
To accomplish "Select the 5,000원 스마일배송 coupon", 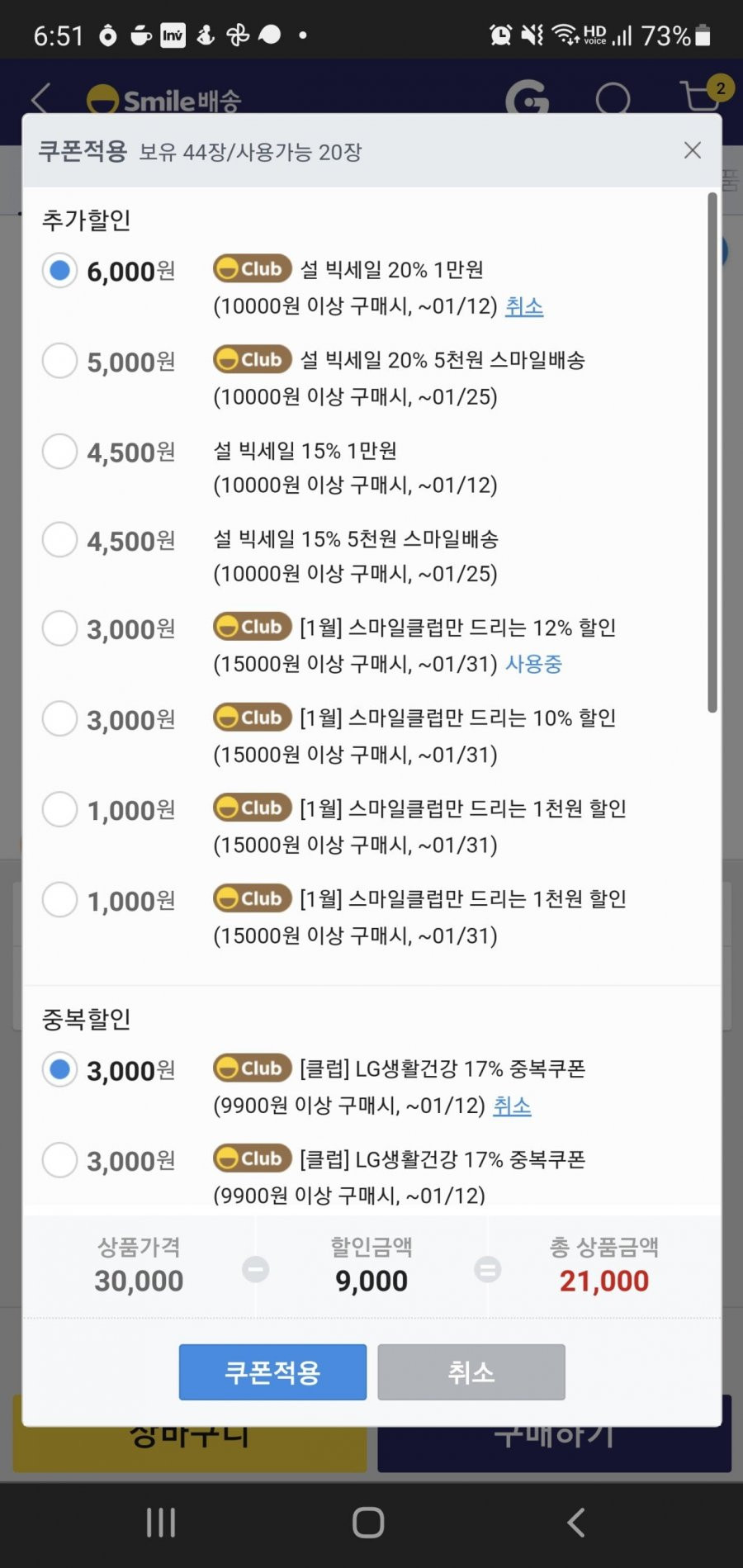I will coord(59,361).
